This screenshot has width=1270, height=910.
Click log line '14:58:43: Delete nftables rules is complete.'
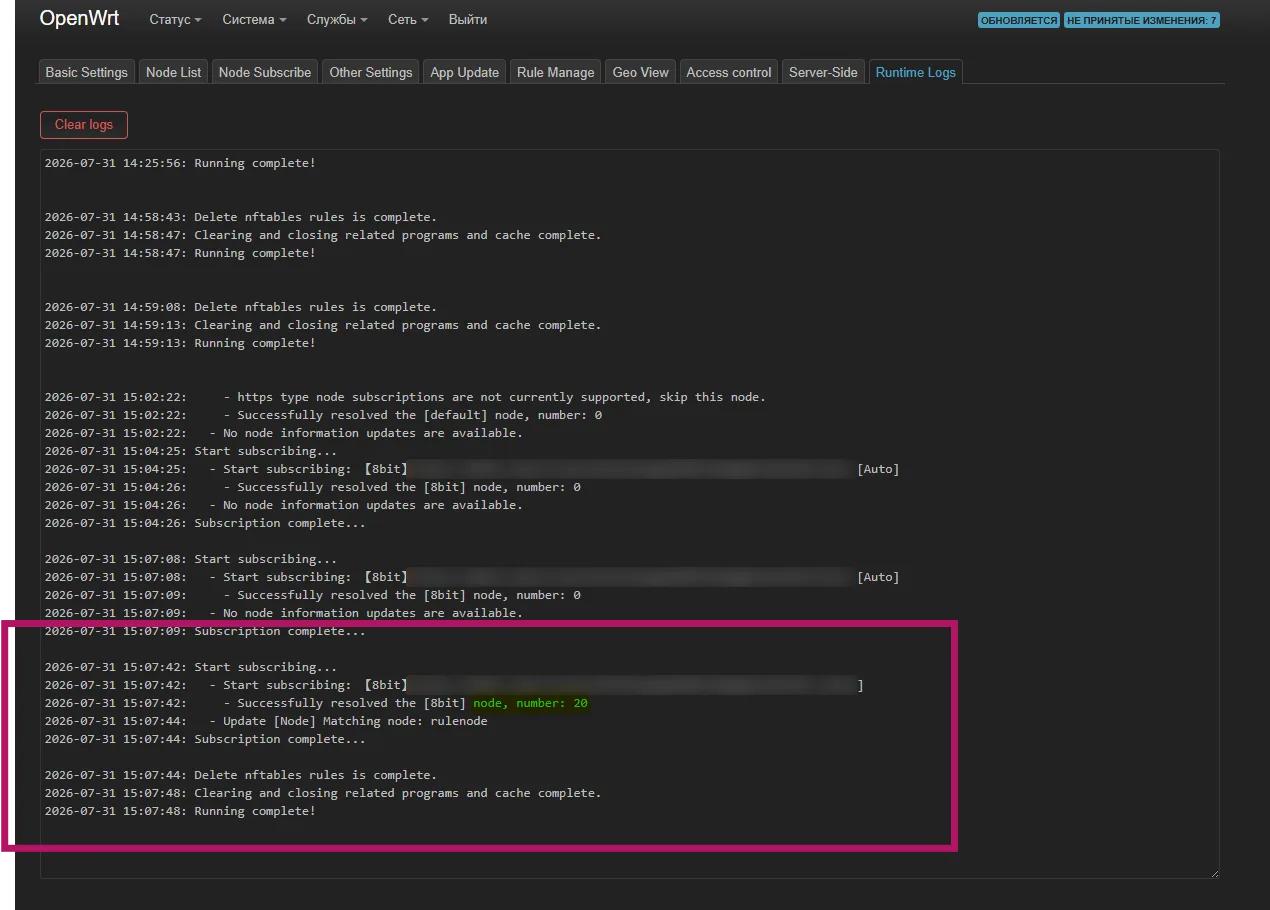coord(241,217)
